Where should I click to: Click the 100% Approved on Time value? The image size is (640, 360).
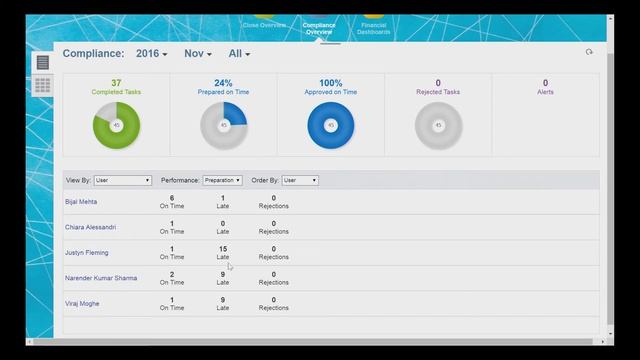331,83
